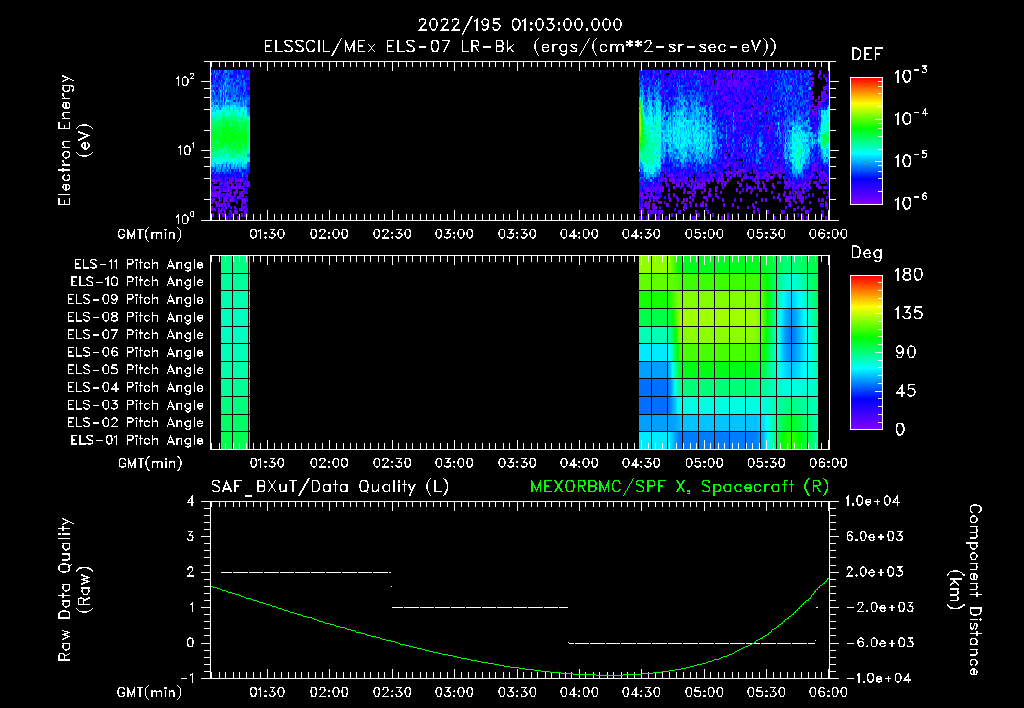Select the ELS-04 Pitch Angle row label
The width and height of the screenshot is (1024, 708).
coord(136,387)
